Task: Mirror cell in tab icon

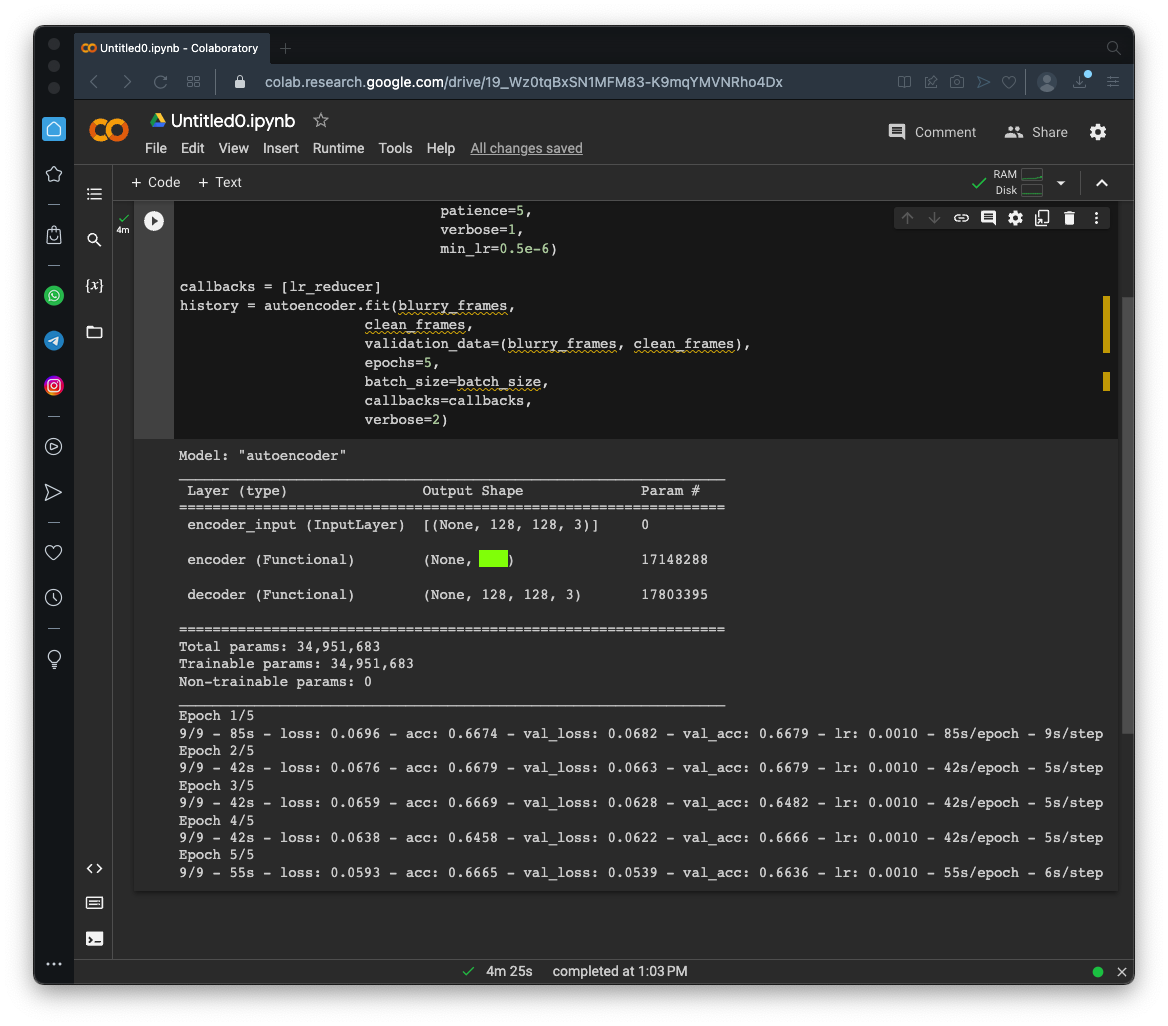Action: point(1042,218)
